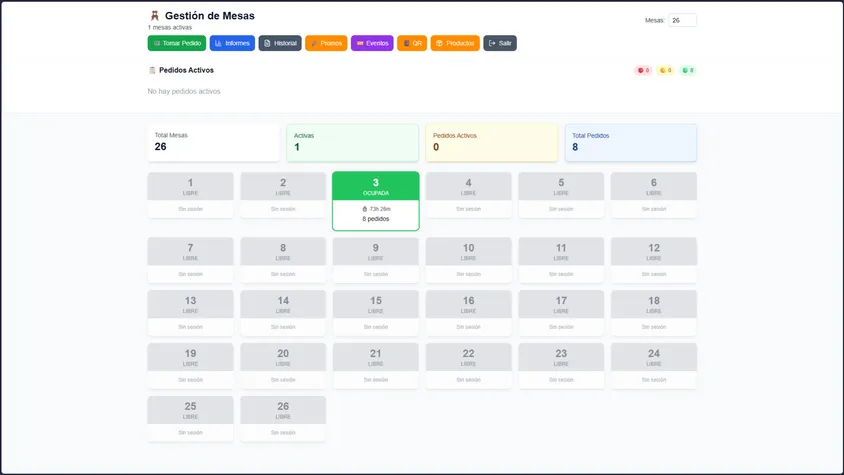Open the Productos section
The image size is (844, 475).
pyautogui.click(x=455, y=43)
